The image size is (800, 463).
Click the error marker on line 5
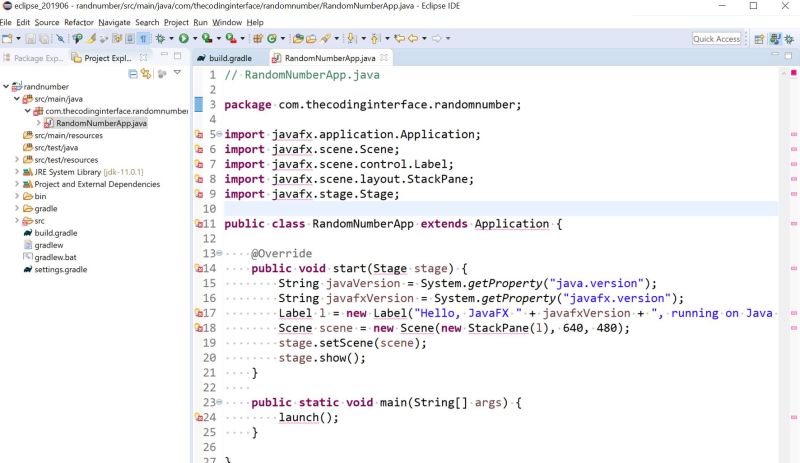[199, 134]
